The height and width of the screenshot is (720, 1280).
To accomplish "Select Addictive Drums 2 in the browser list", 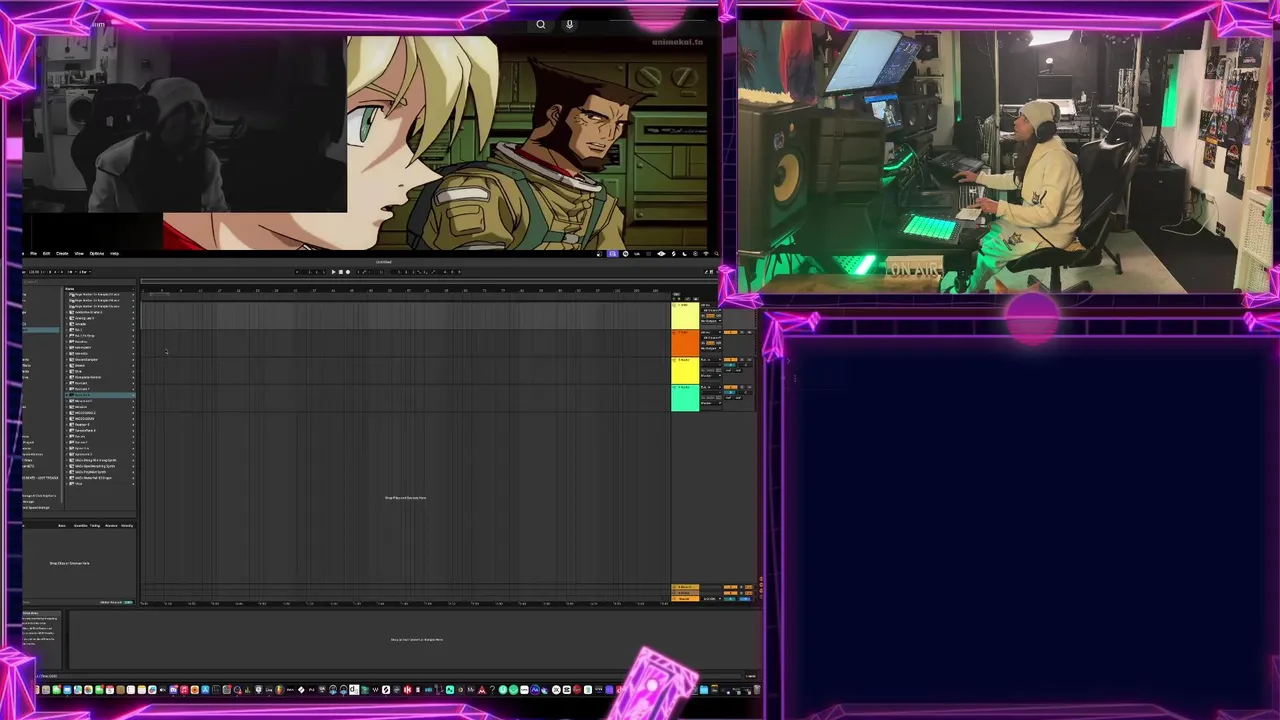I will click(88, 312).
